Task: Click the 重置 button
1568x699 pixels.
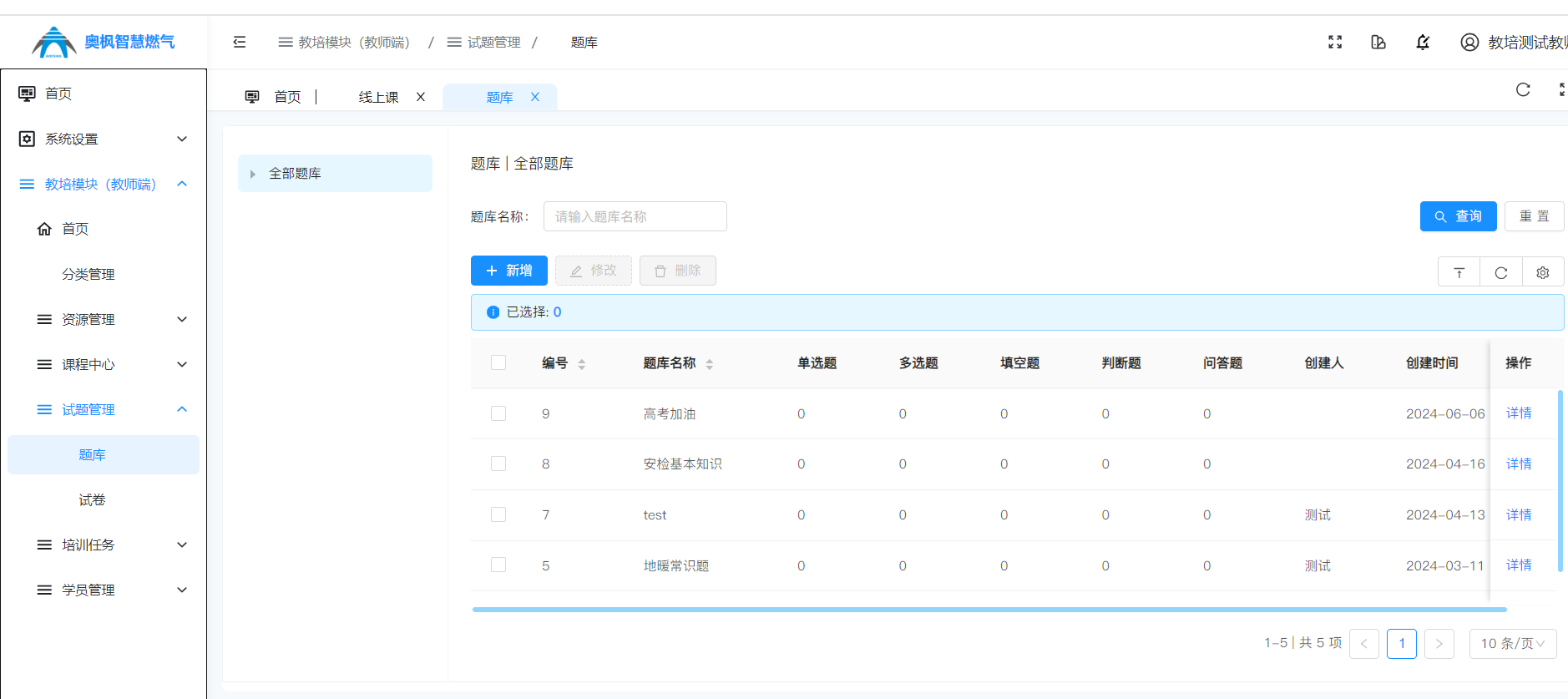Action: click(1534, 216)
